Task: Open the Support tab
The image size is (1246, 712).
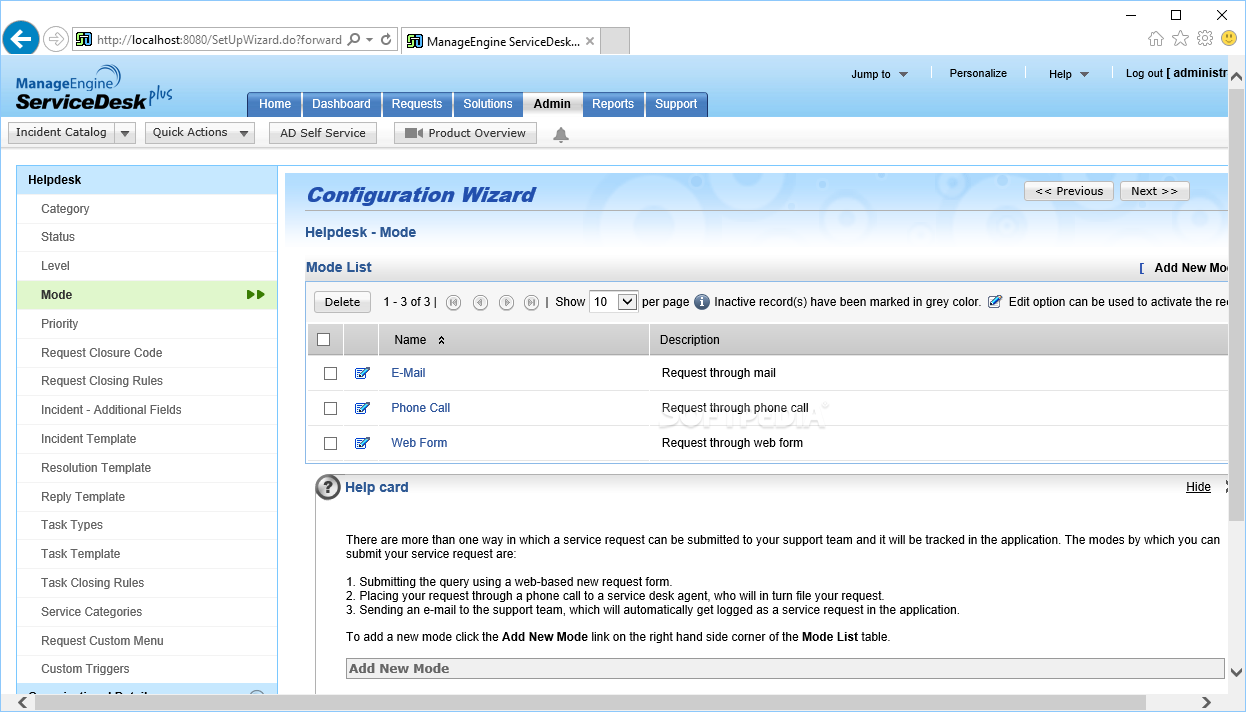Action: [676, 104]
